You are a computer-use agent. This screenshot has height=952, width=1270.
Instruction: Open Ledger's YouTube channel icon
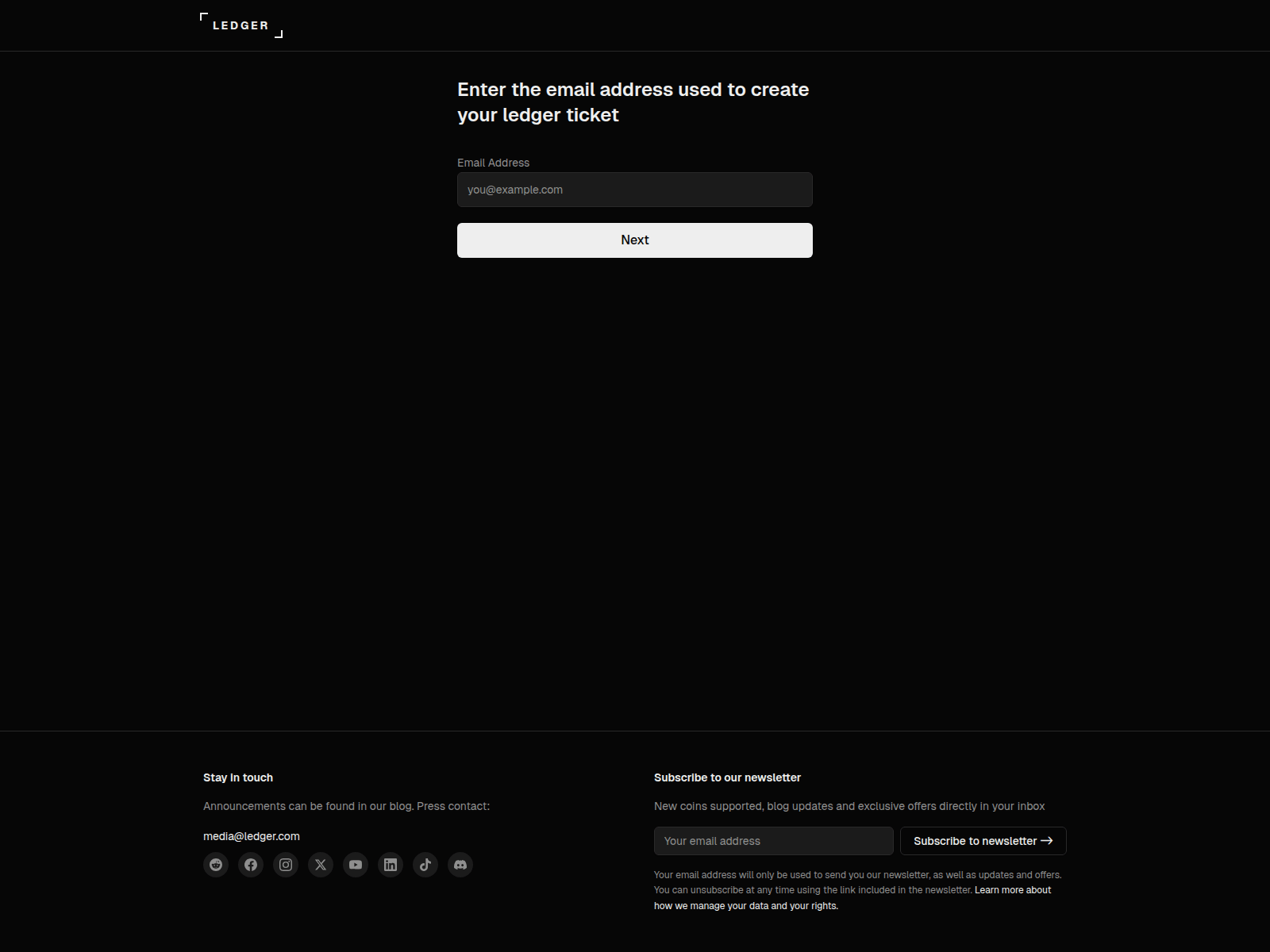pos(356,865)
